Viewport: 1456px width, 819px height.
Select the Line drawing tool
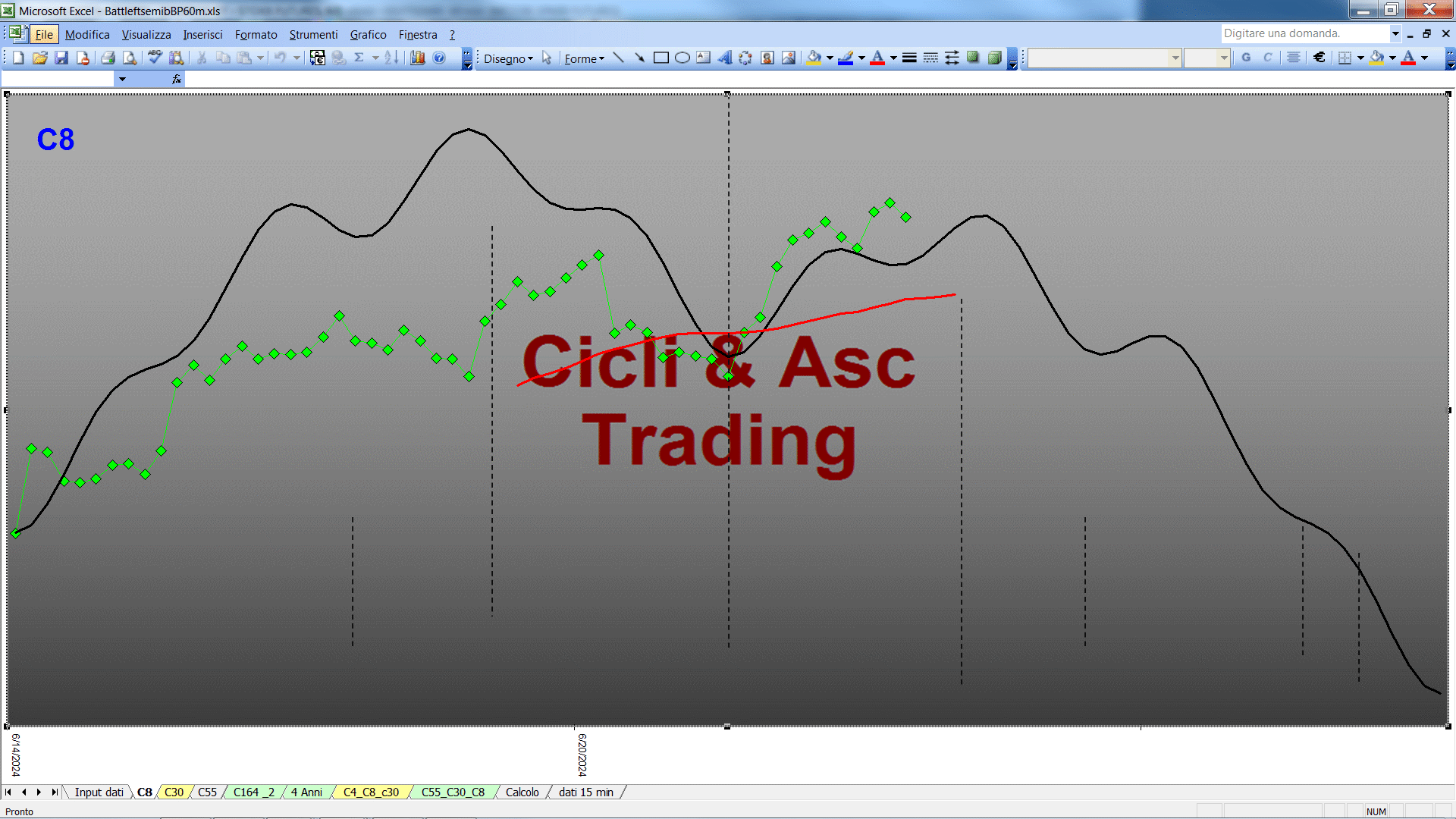(x=618, y=58)
